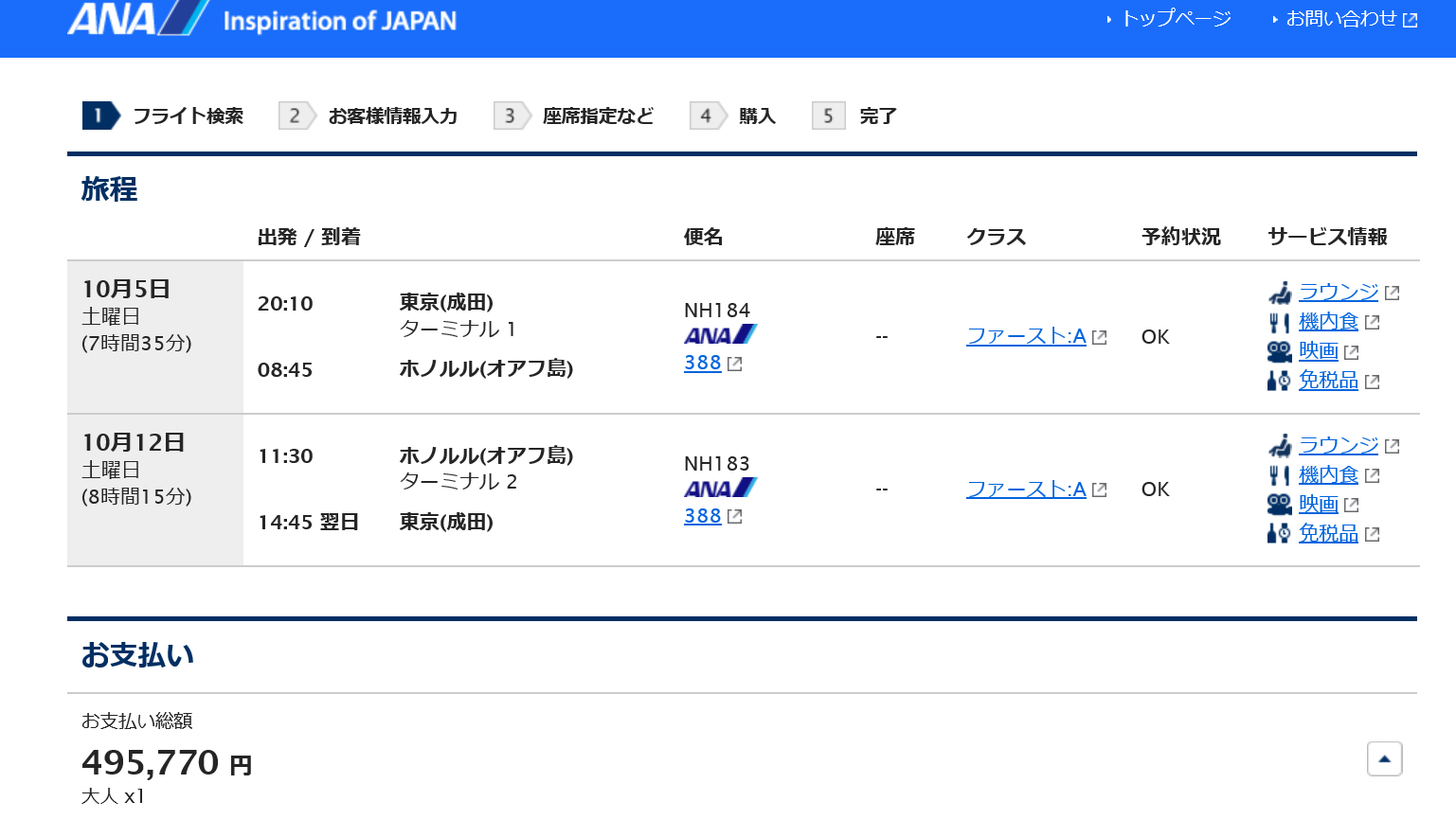Select the 10月12日 date cell
The width and height of the screenshot is (1456, 819).
(155, 490)
